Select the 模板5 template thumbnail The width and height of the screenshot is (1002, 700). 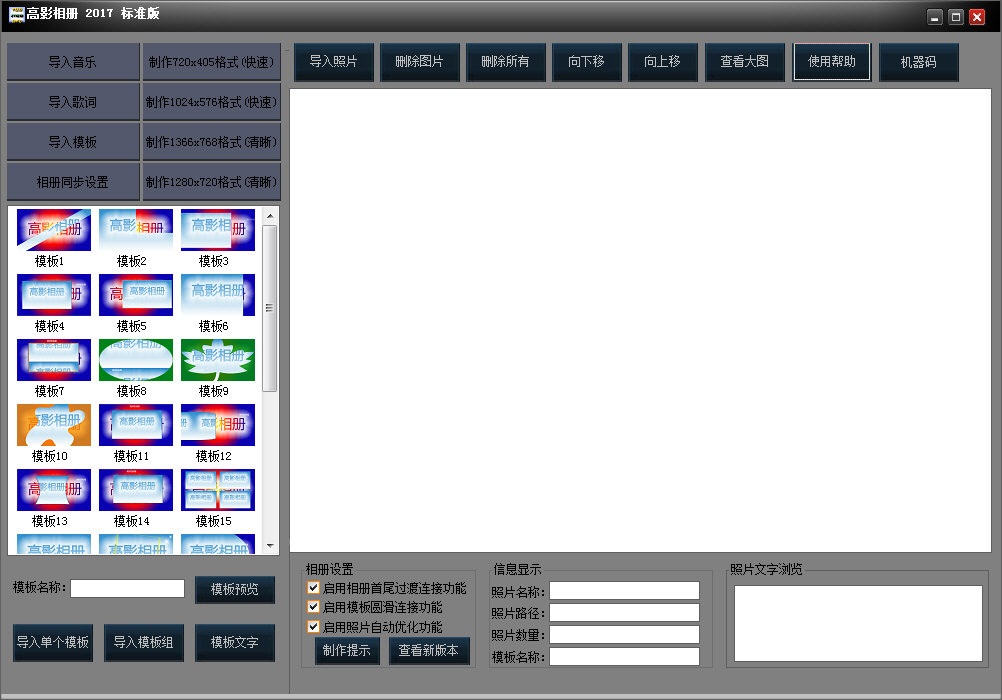point(136,294)
